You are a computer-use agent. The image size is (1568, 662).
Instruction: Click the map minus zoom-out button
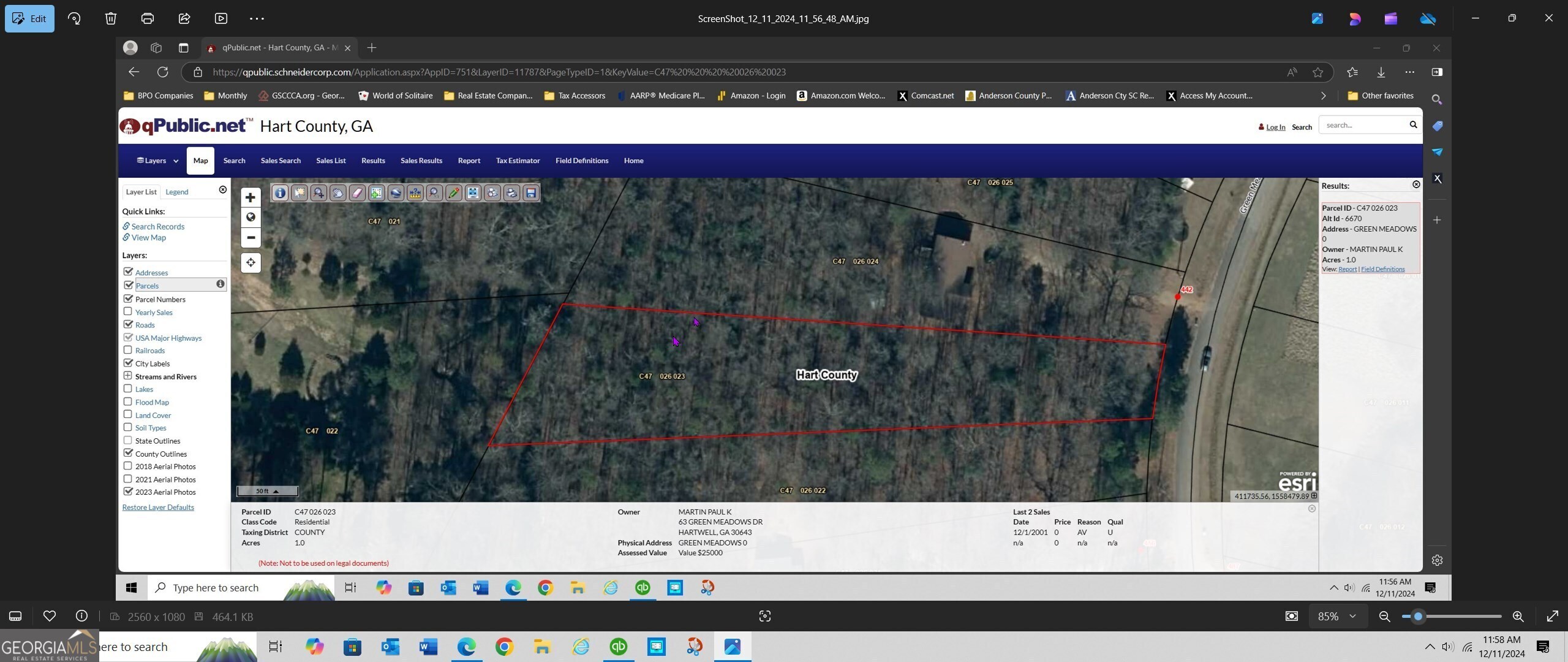point(251,238)
